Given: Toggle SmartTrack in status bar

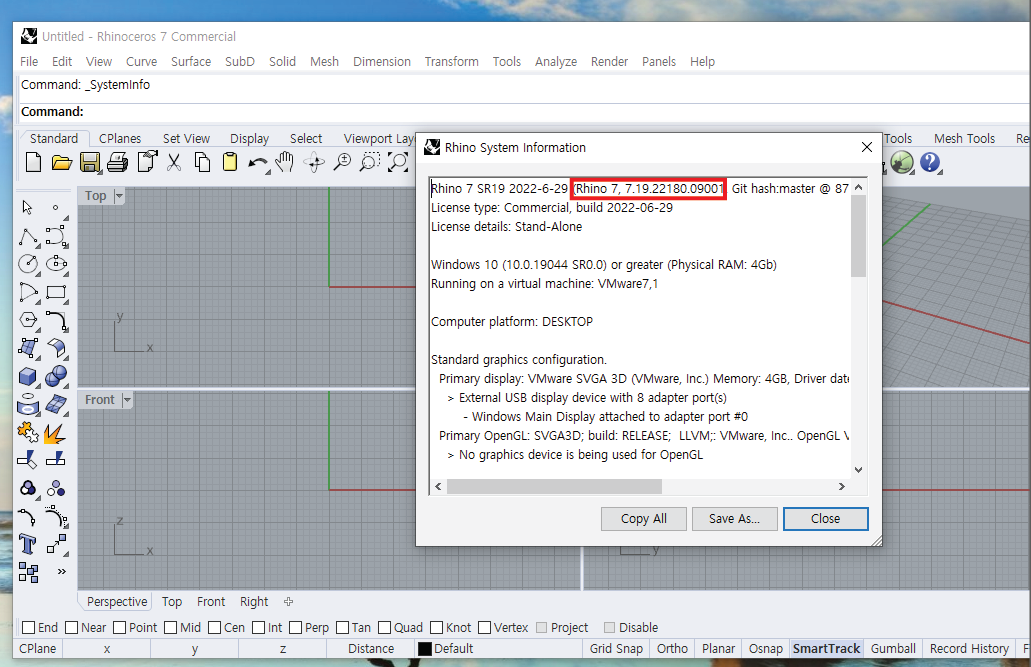Looking at the screenshot, I should pos(826,649).
